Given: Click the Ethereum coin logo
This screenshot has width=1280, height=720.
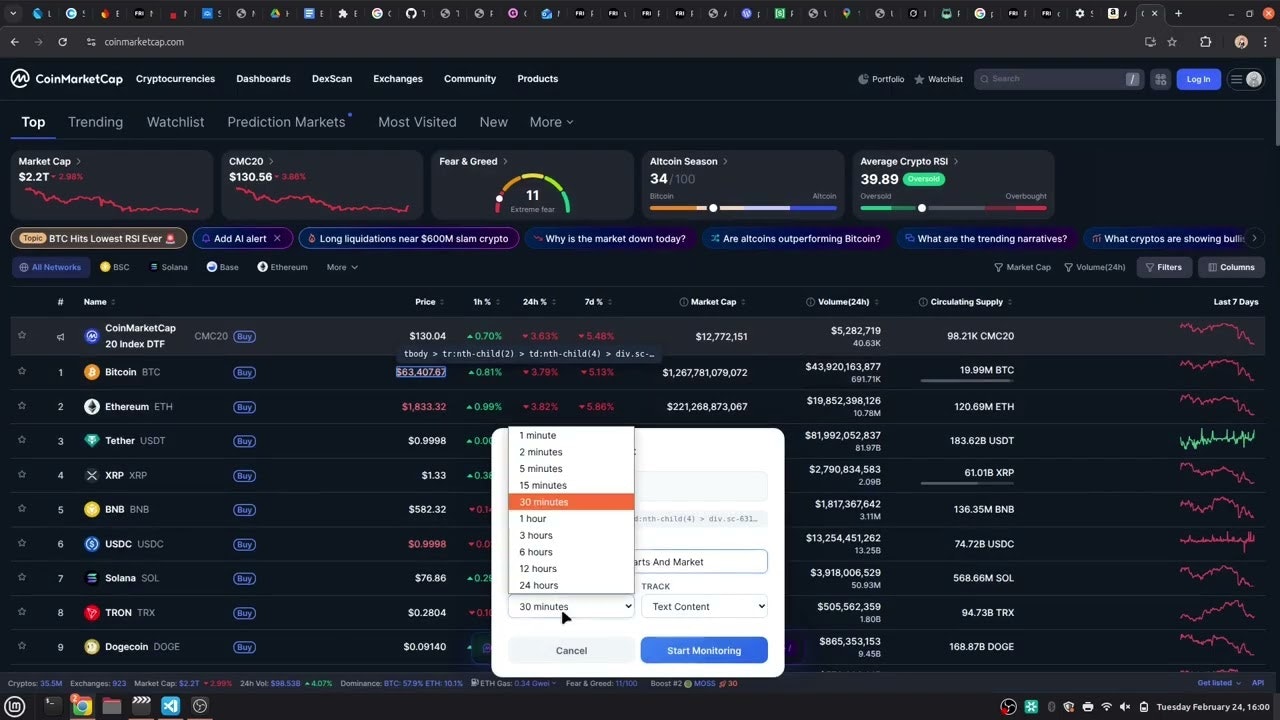Looking at the screenshot, I should tap(92, 407).
